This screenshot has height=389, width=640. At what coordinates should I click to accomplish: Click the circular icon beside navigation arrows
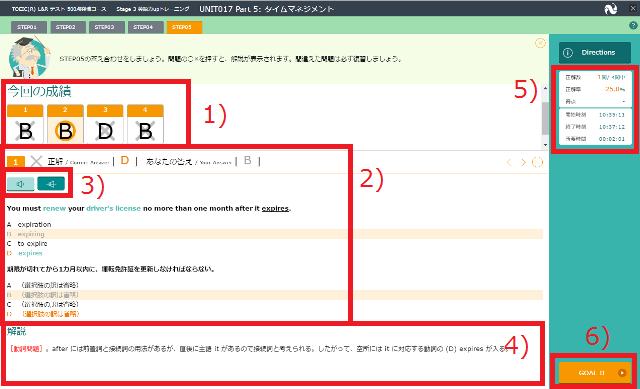point(538,162)
